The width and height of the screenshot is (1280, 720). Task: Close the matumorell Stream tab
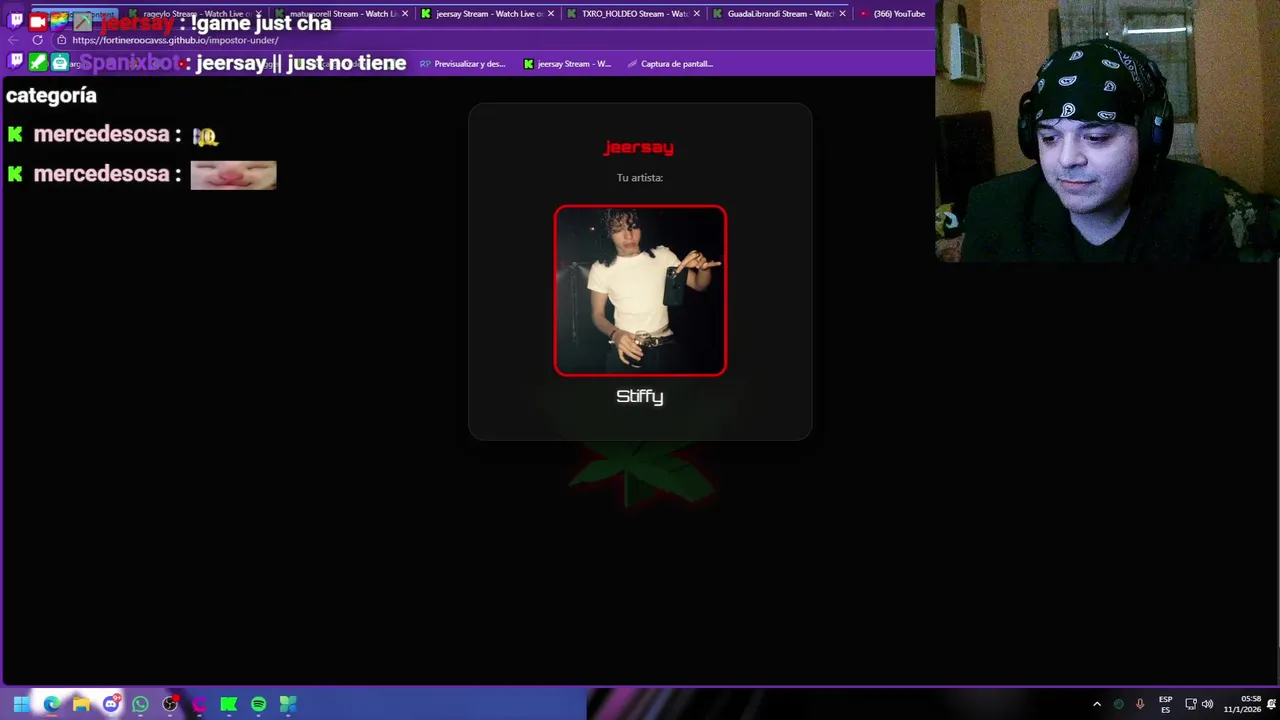click(x=405, y=14)
